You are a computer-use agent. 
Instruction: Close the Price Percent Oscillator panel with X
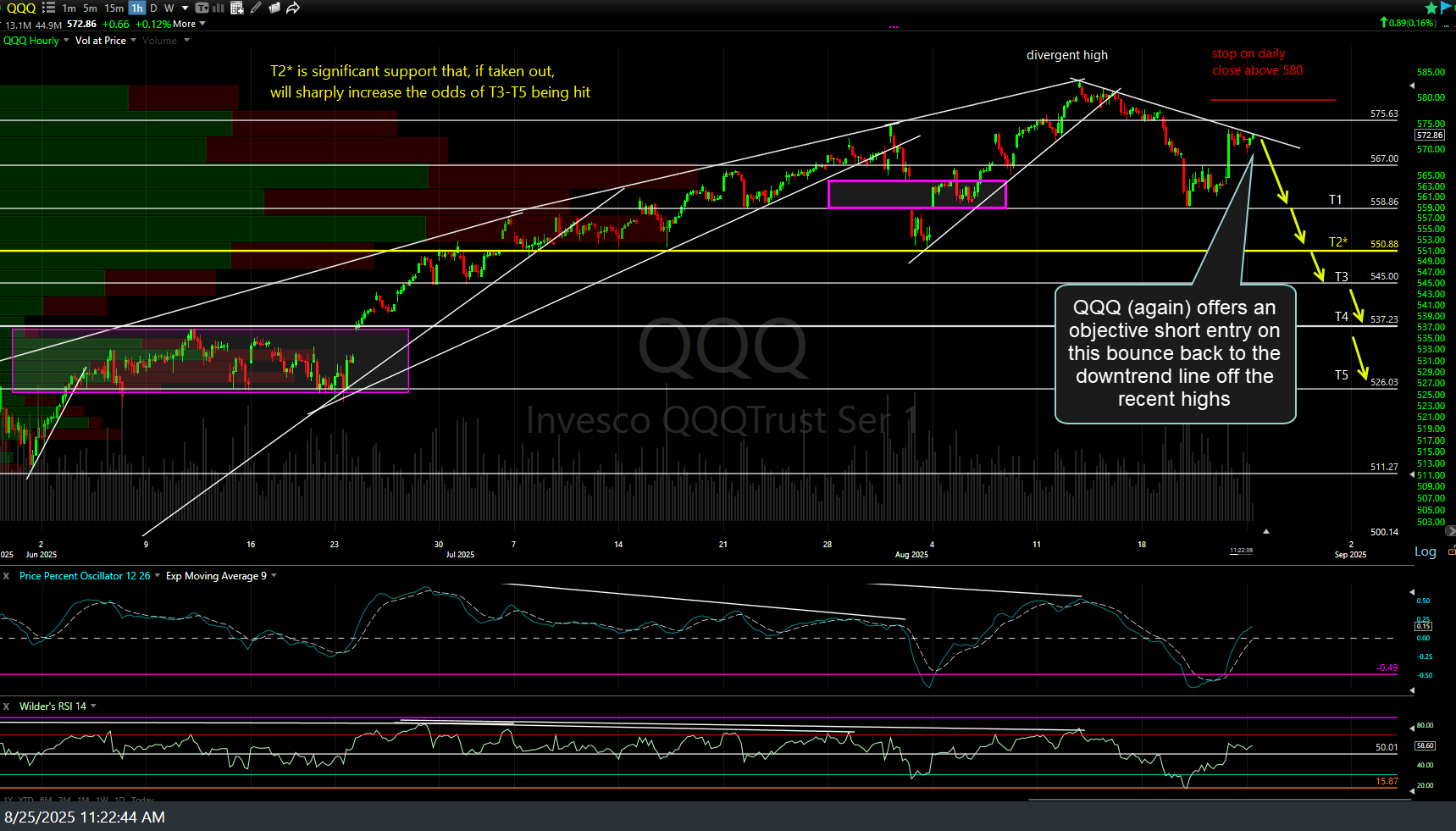point(6,575)
